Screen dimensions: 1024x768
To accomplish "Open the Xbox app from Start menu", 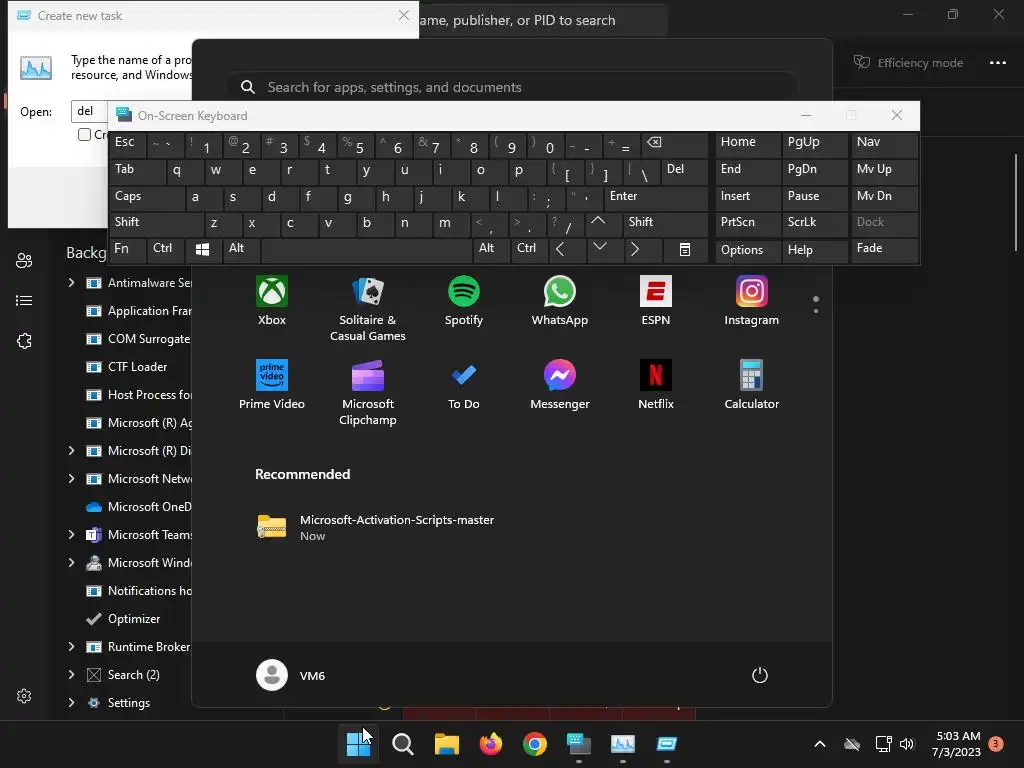I will tap(272, 301).
